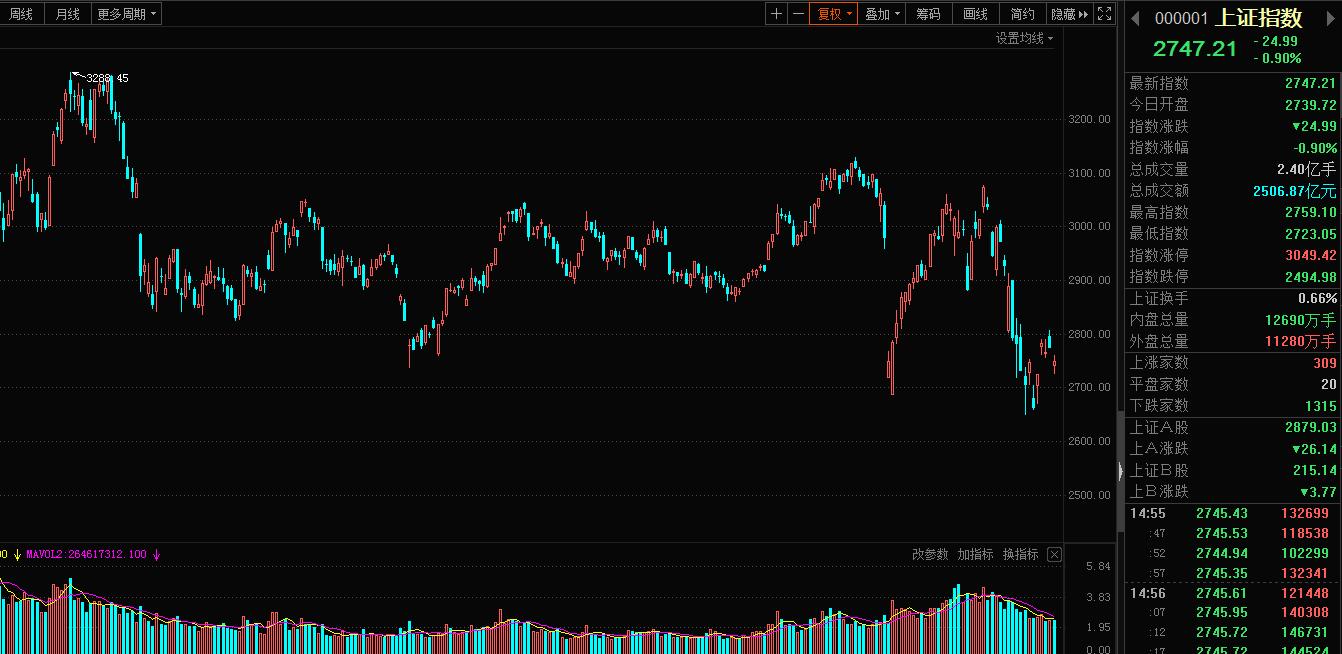Open the 叠加 overlay dropdown
The width and height of the screenshot is (1342, 654).
882,14
